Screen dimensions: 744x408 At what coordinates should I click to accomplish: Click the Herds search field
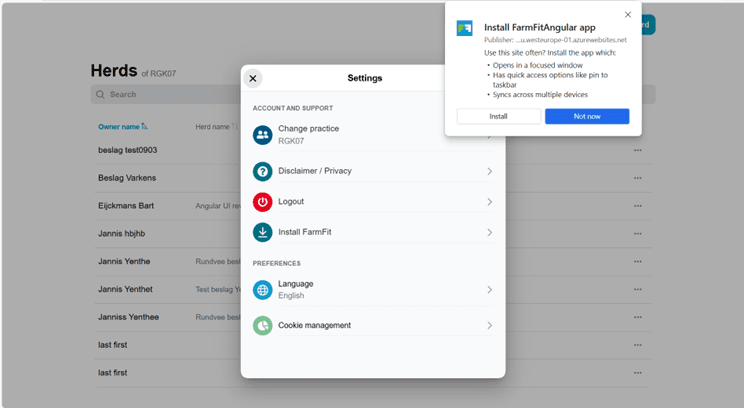373,94
